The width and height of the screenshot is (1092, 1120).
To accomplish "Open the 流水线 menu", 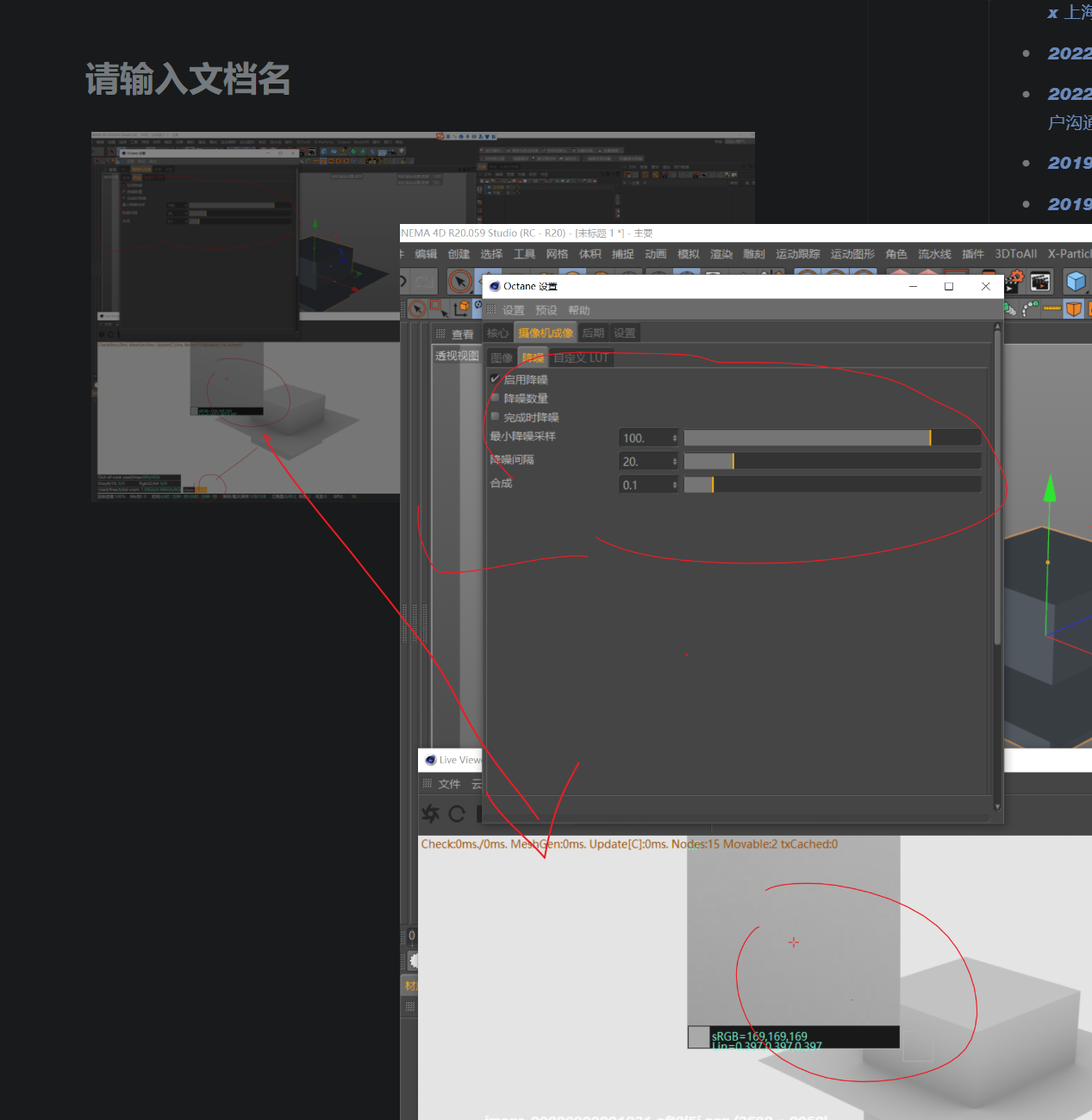I will 934,254.
